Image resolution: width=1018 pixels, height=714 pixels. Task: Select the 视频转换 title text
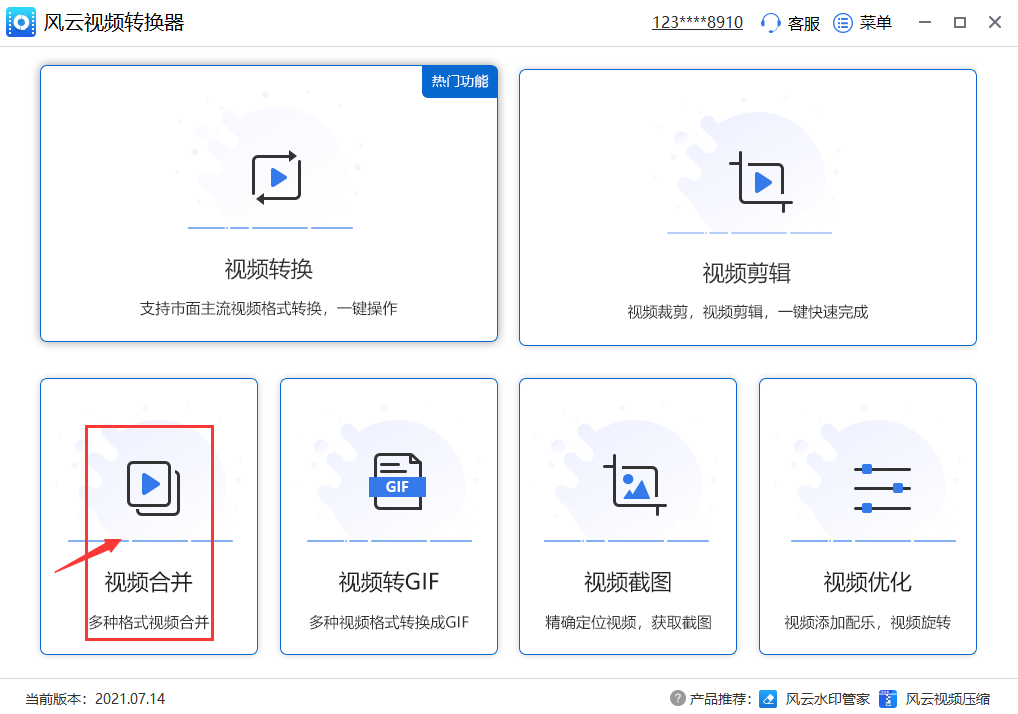[x=269, y=269]
